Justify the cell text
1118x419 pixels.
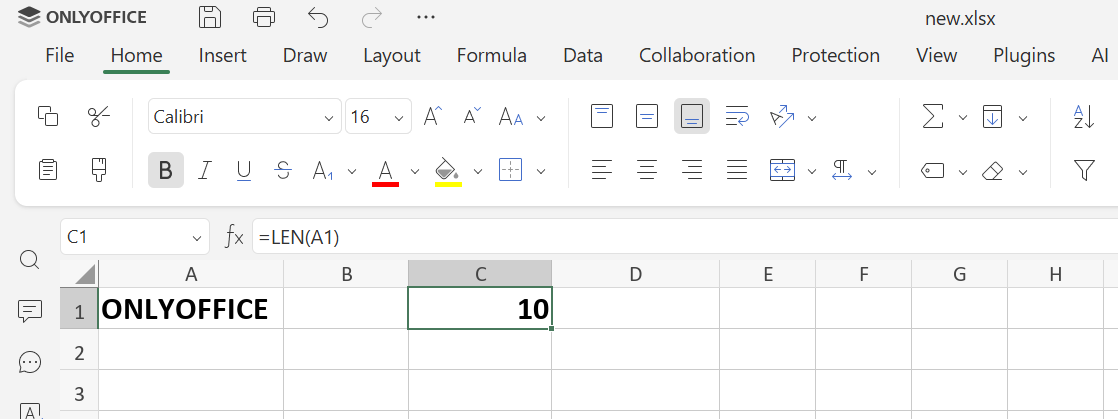click(737, 170)
